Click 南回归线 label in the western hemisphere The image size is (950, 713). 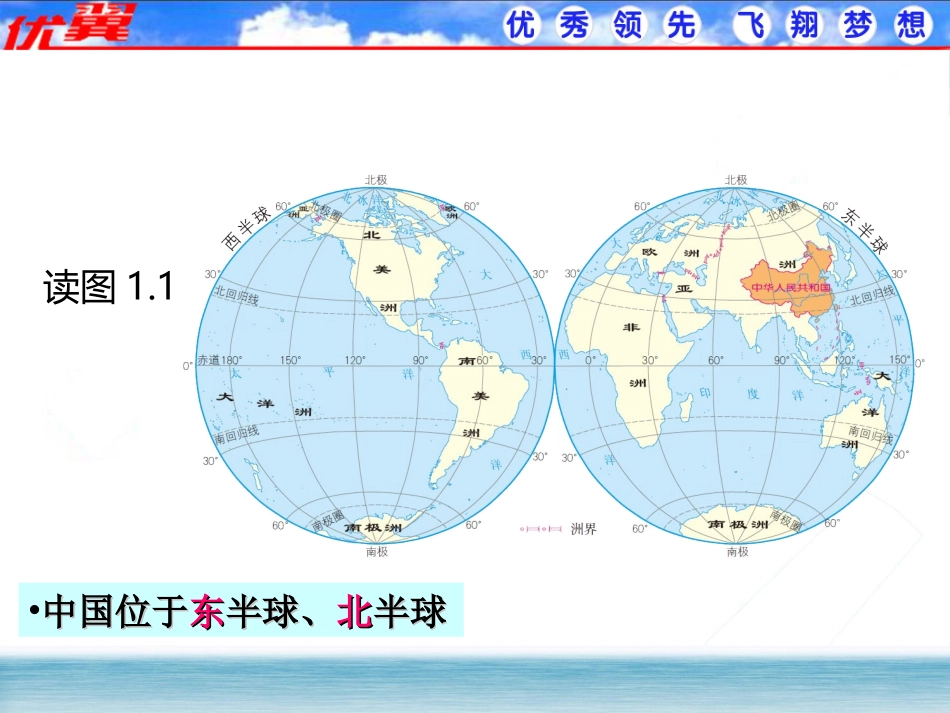tap(236, 434)
